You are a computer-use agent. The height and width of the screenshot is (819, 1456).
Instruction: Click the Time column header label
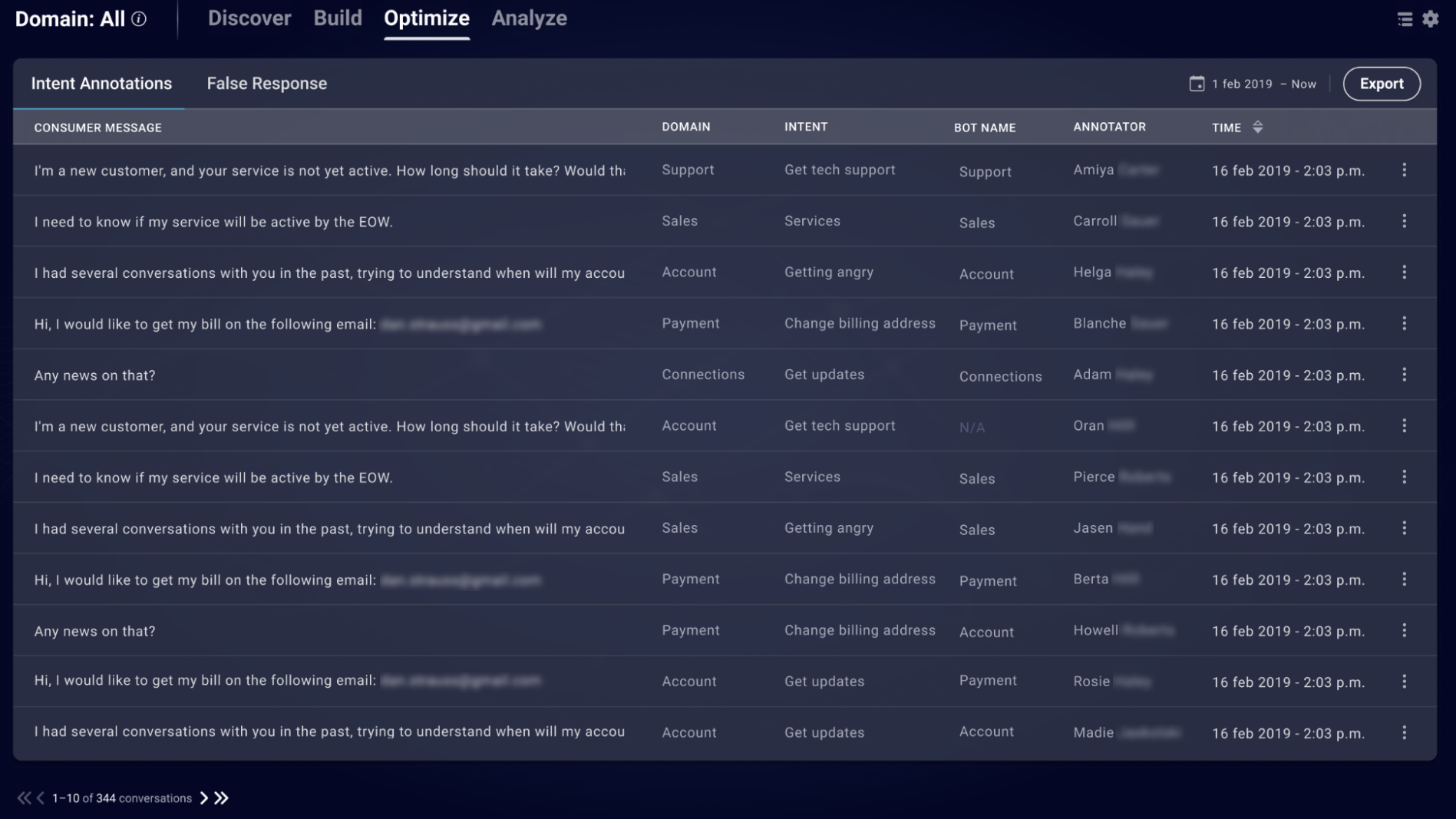tap(1226, 128)
